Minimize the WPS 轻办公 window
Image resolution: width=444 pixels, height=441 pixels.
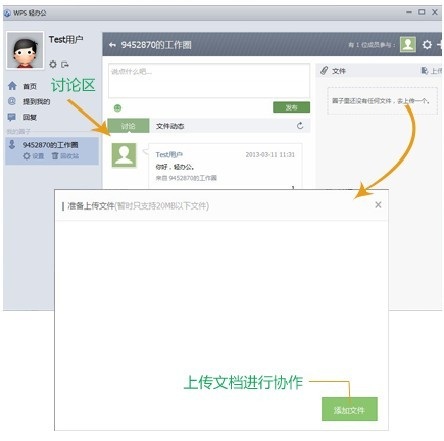(x=409, y=12)
